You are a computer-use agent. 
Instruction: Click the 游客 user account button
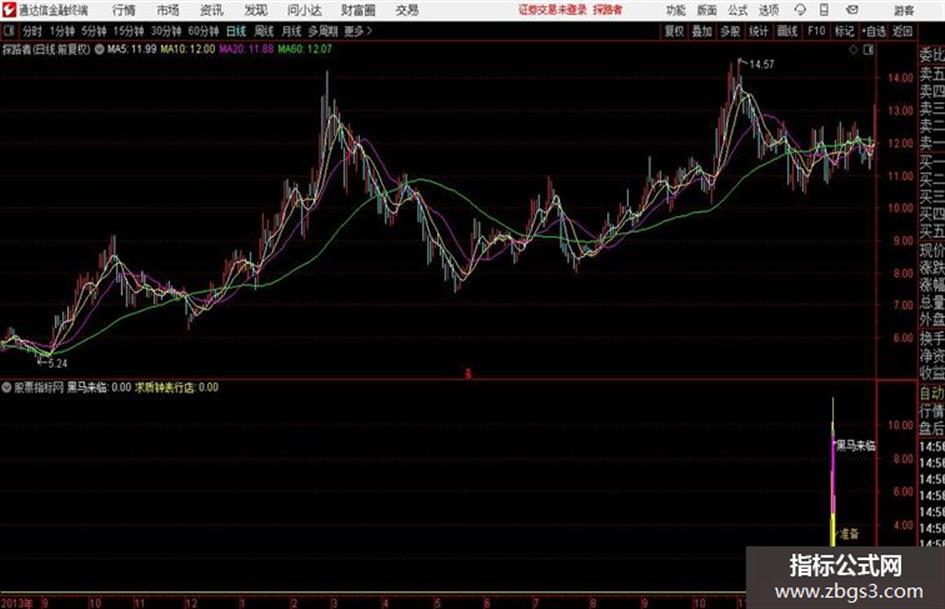click(904, 10)
